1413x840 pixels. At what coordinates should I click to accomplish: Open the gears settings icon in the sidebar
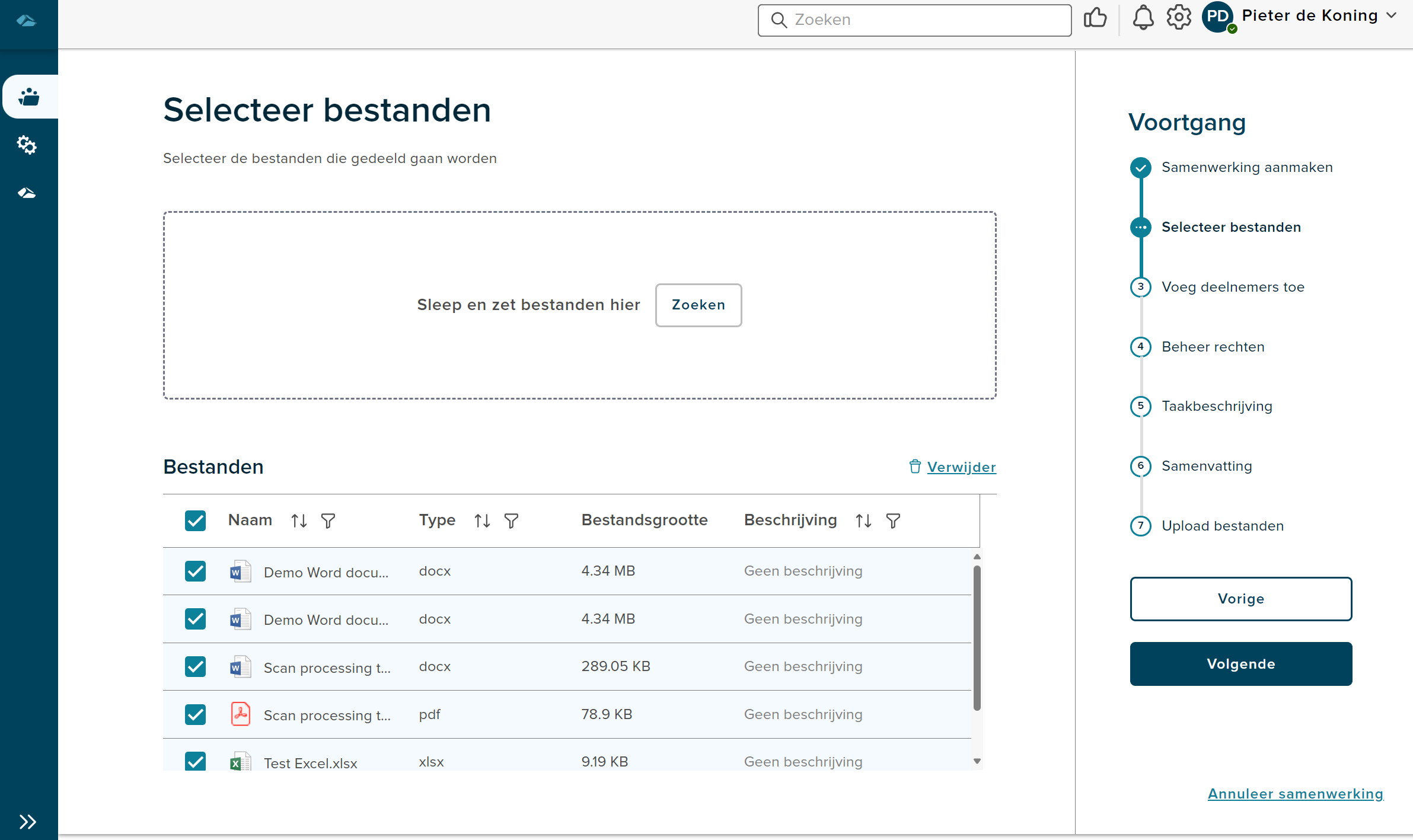point(27,145)
